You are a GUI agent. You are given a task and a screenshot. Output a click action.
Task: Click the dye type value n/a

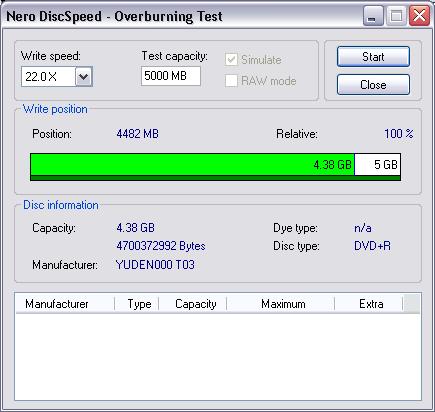tap(363, 228)
